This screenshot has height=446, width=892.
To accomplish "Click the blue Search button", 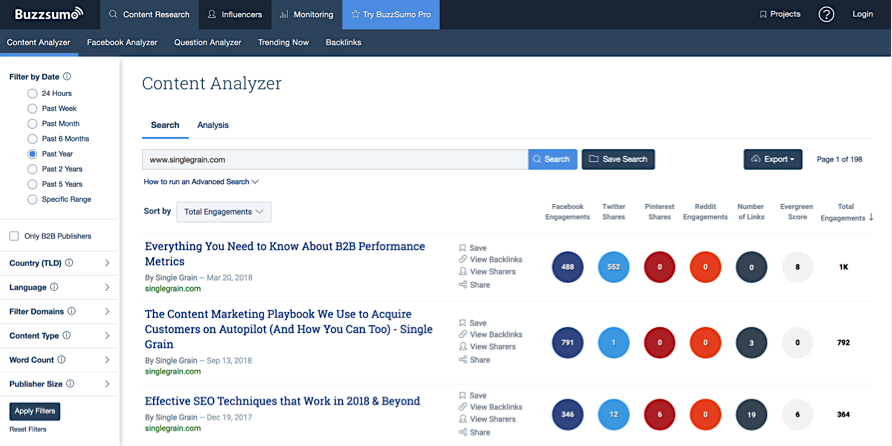I will [x=552, y=159].
